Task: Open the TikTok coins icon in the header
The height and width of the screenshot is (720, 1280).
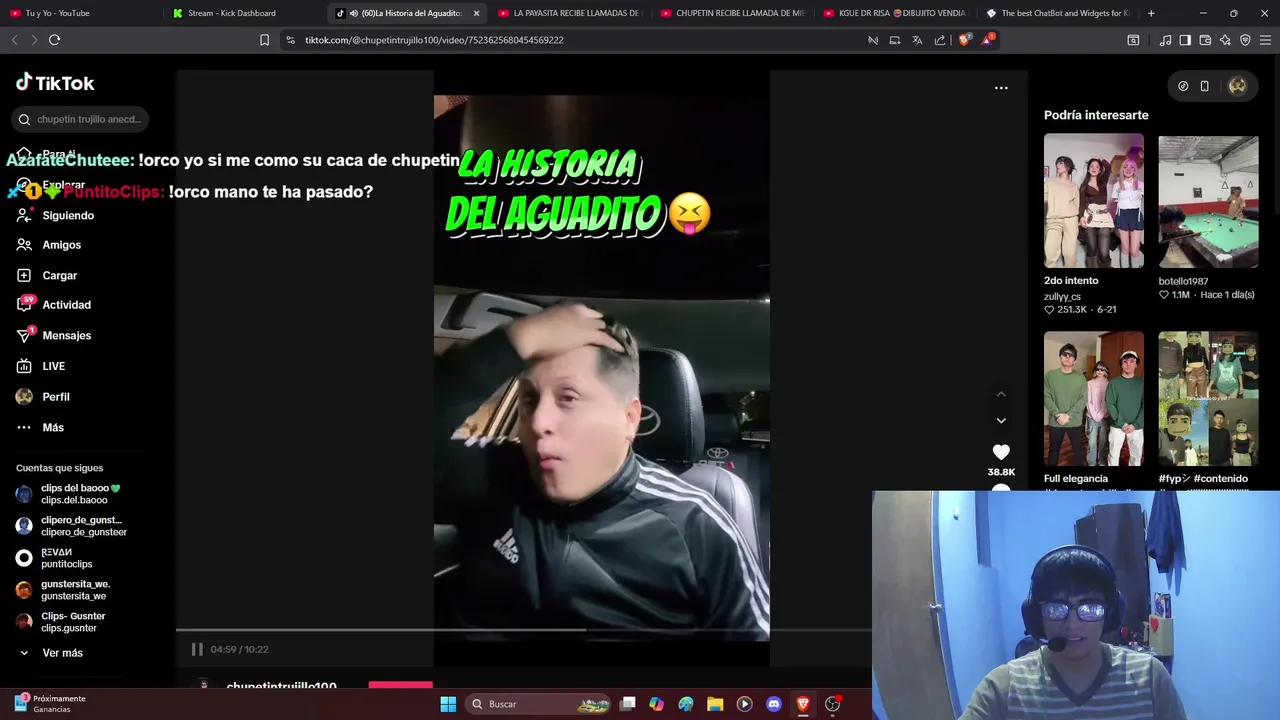Action: tap(1183, 86)
